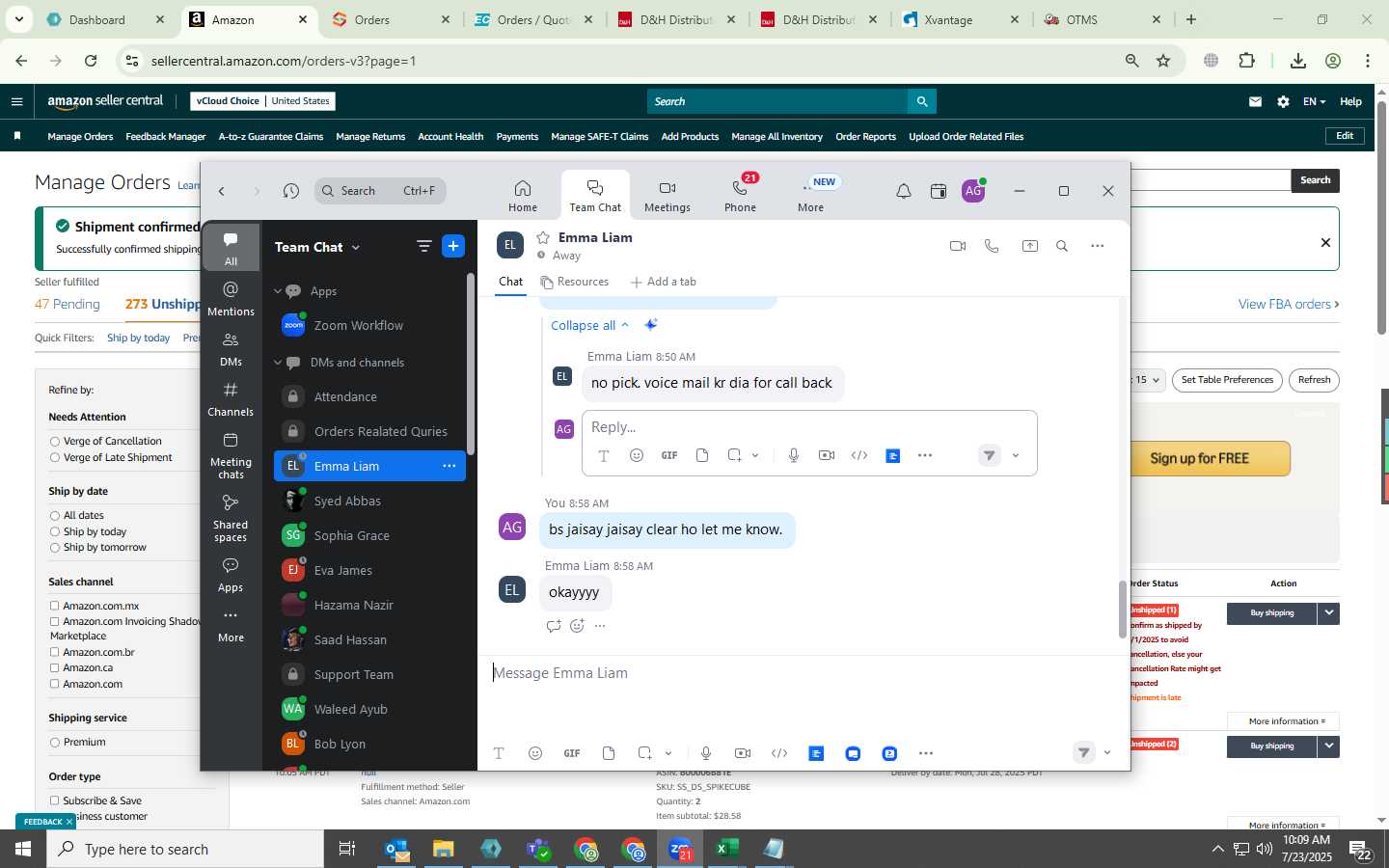This screenshot has height=868, width=1389.
Task: Click the AG profile avatar in Zoom
Action: 974,191
